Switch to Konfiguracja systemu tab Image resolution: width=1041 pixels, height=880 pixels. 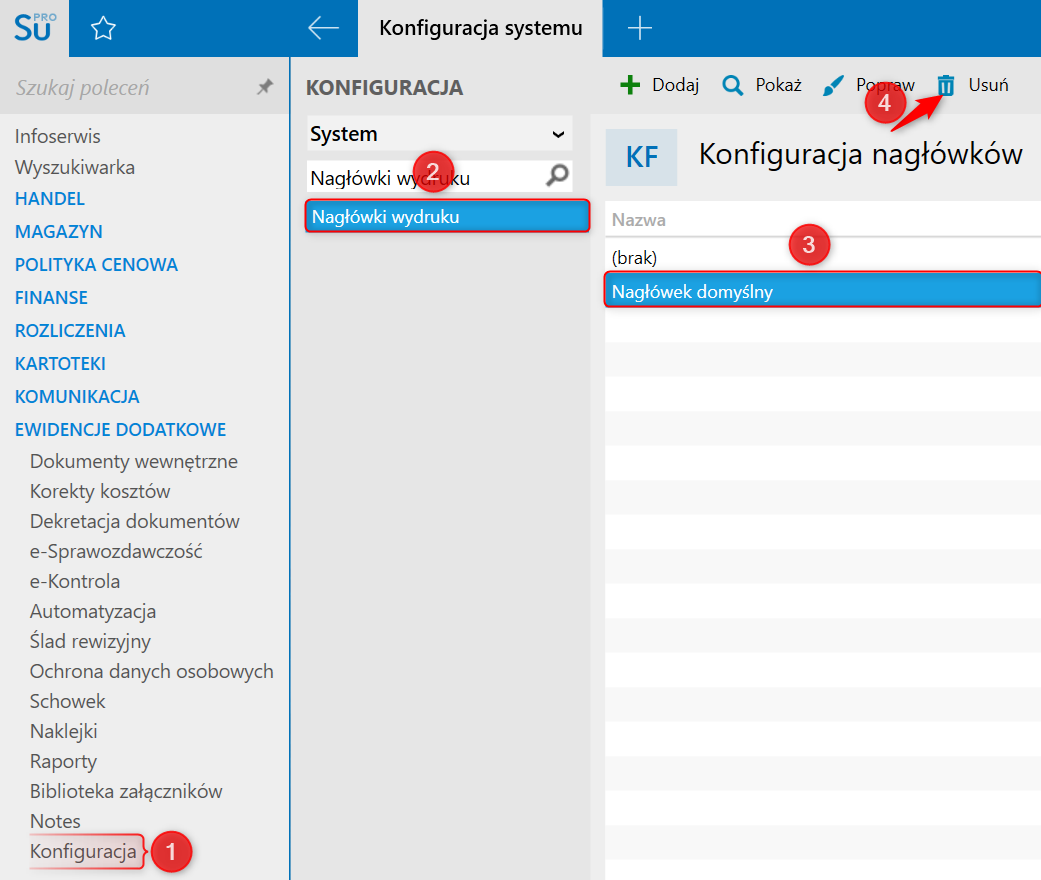480,28
